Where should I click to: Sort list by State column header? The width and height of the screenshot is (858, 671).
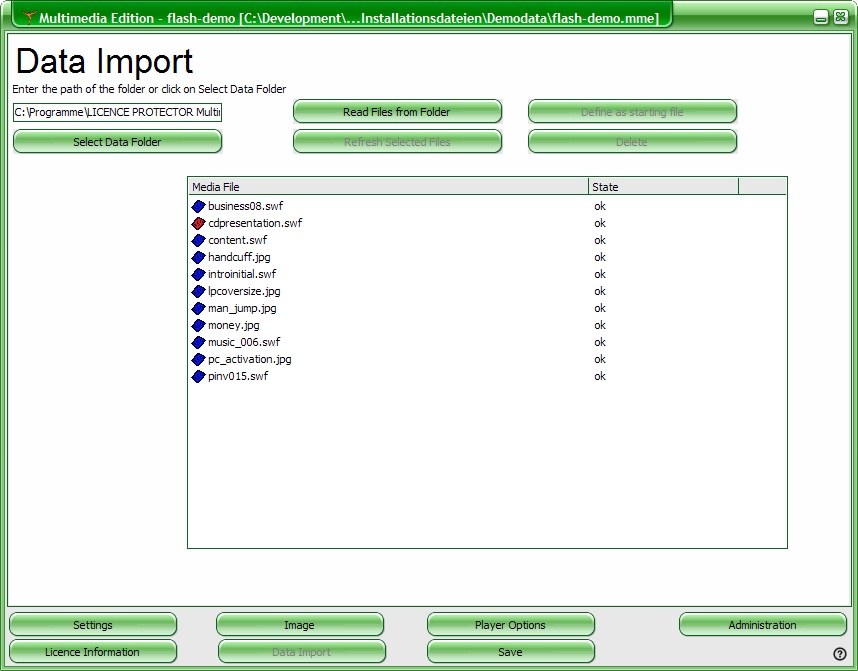[662, 187]
